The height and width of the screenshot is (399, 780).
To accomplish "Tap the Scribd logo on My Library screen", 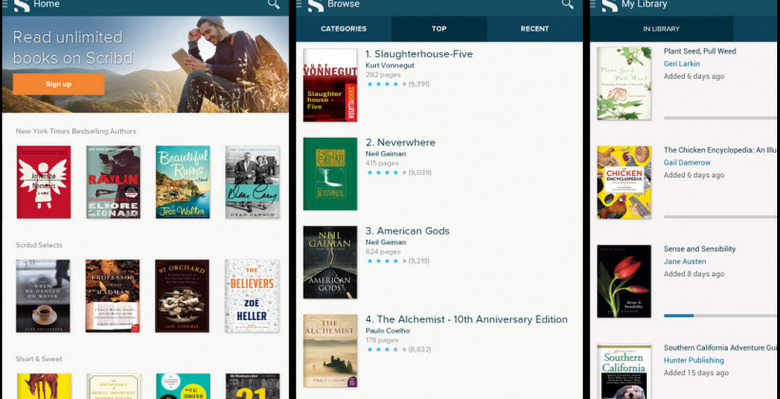I will click(610, 5).
